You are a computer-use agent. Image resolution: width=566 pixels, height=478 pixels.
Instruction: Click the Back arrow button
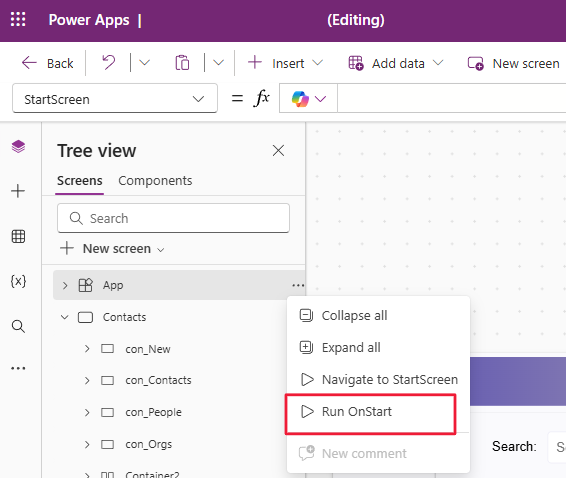click(47, 63)
